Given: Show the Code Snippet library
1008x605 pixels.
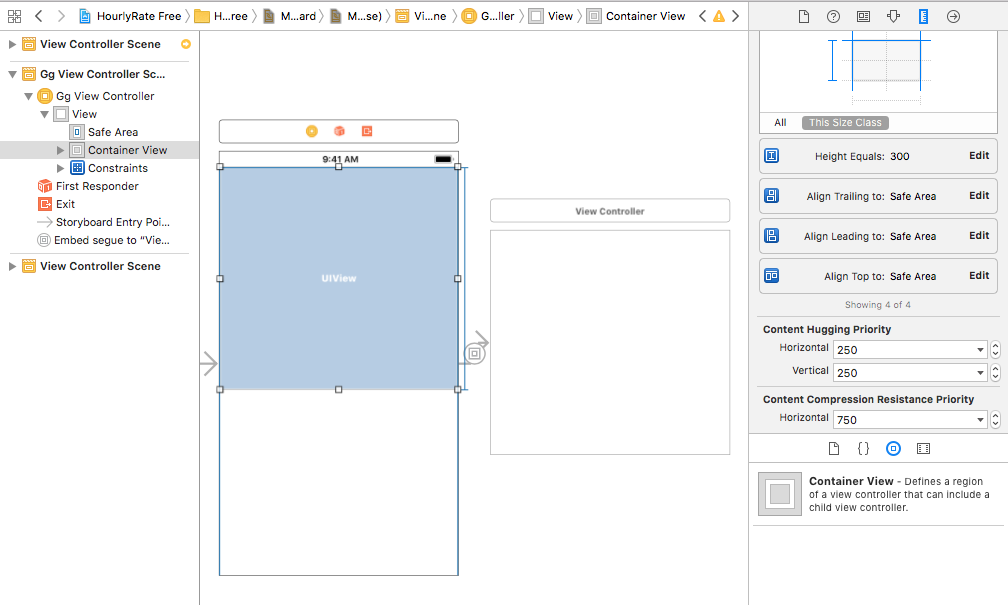Looking at the screenshot, I should (863, 449).
